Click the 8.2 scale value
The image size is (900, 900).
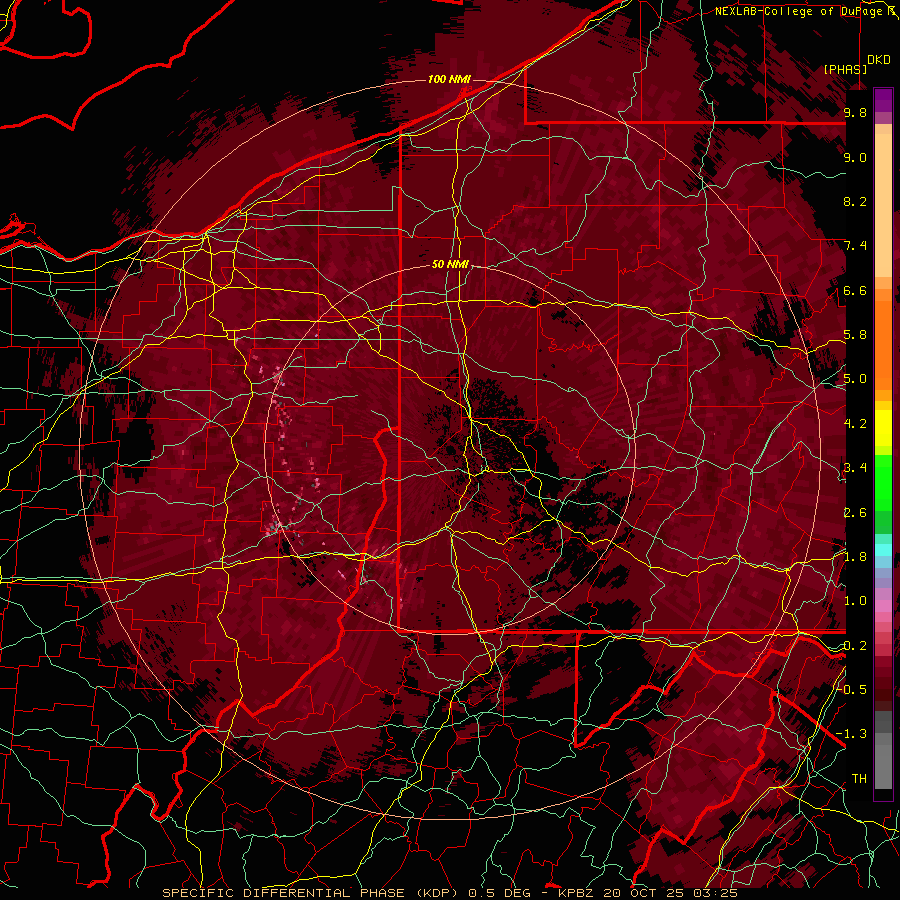point(855,201)
